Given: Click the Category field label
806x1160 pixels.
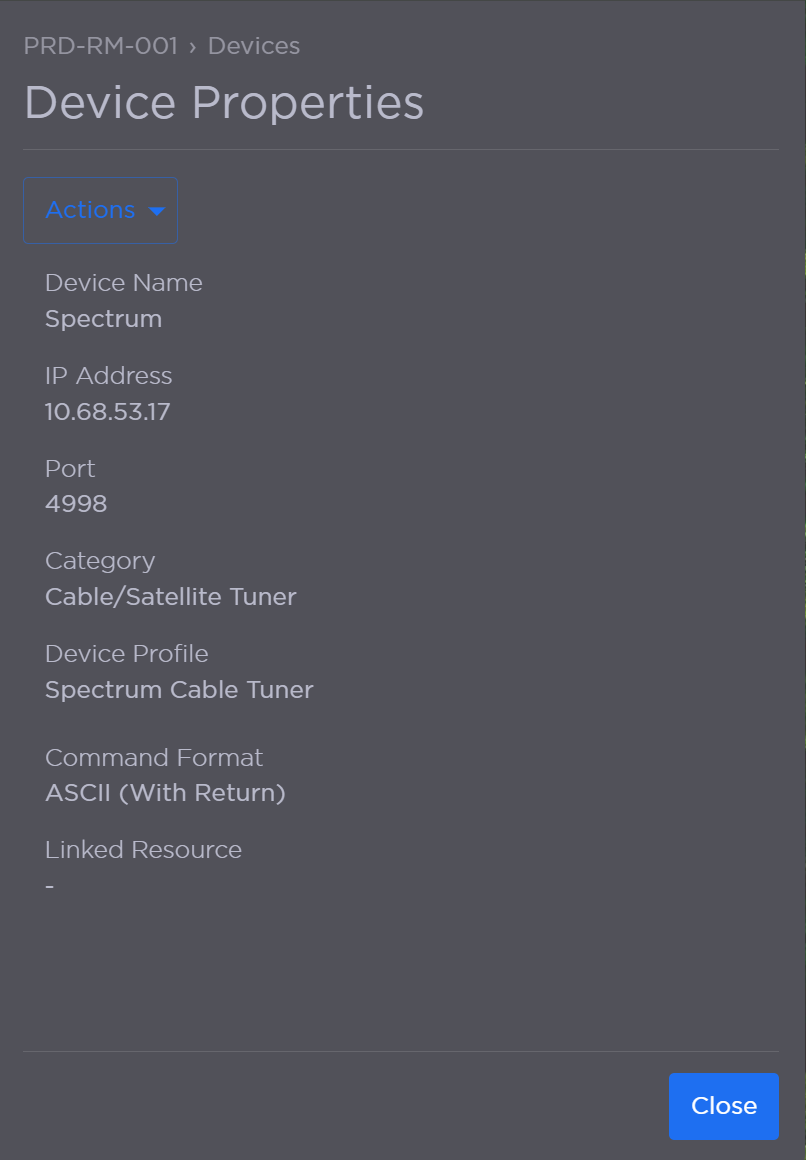Looking at the screenshot, I should pos(100,561).
